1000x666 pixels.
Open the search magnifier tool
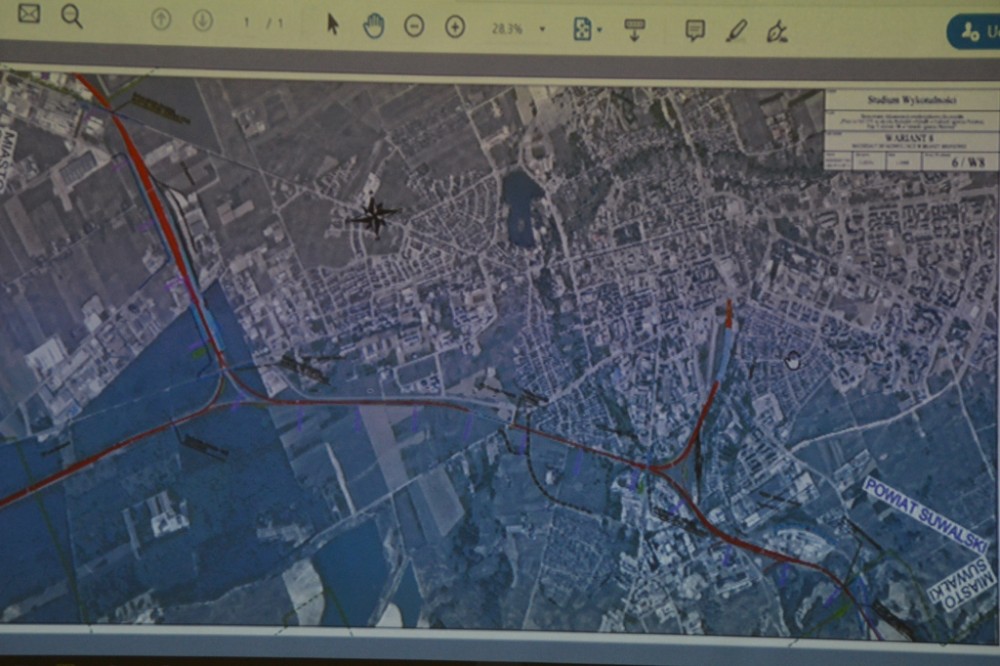pos(71,16)
